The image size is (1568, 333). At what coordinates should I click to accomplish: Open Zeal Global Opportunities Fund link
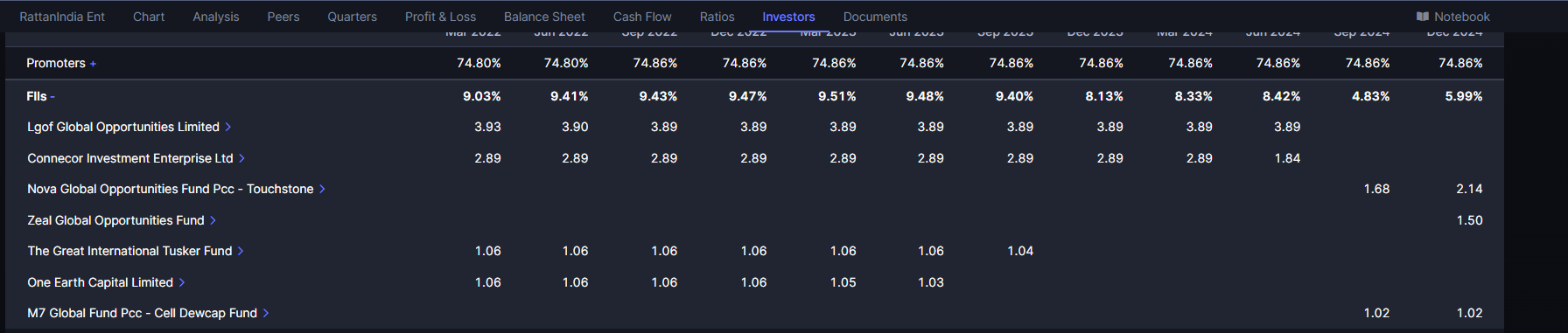pos(115,220)
